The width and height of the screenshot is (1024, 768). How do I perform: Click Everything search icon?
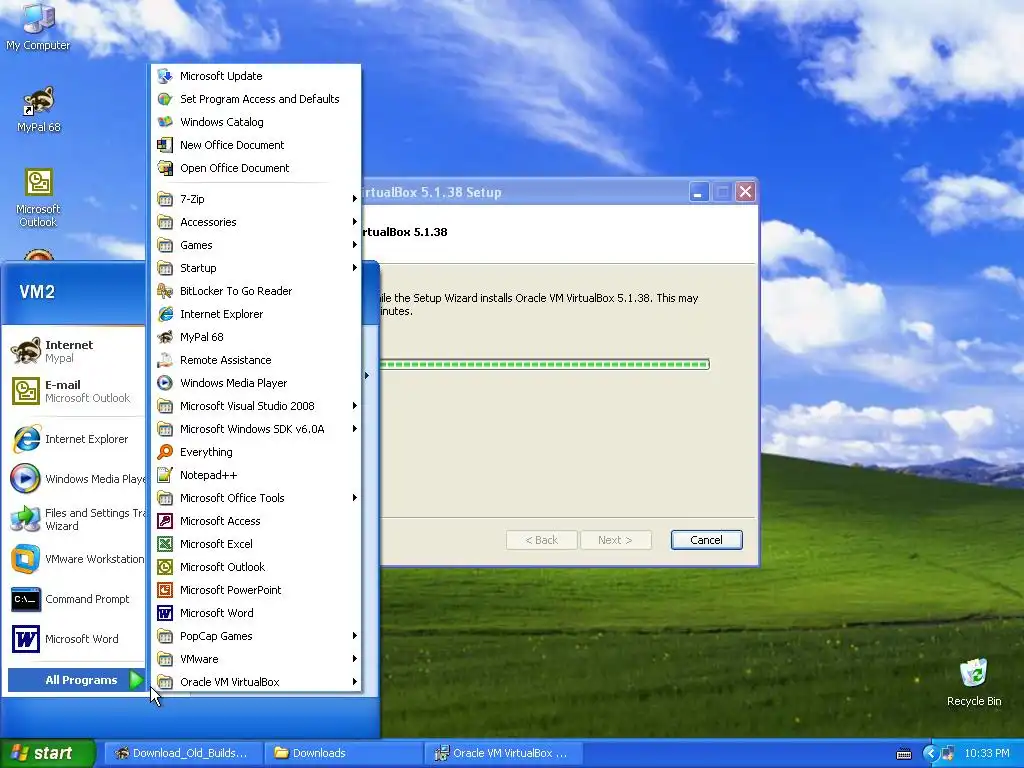click(x=165, y=452)
